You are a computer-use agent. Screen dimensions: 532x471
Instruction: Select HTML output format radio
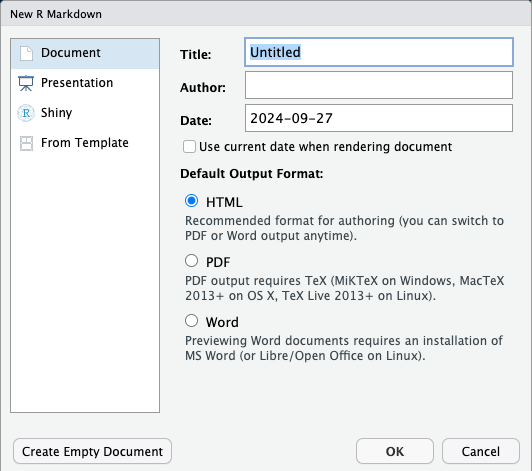point(191,201)
